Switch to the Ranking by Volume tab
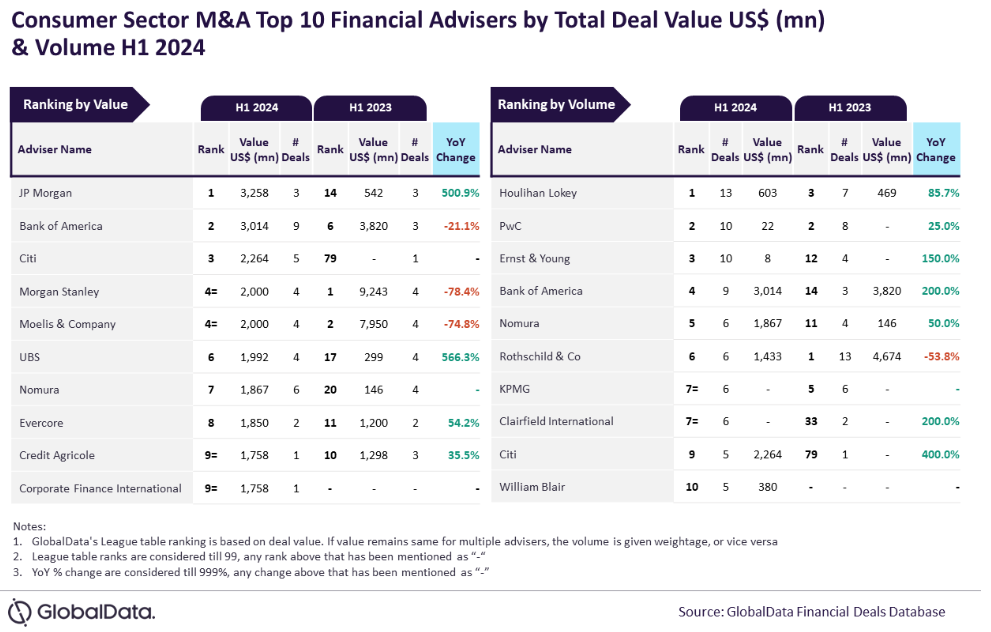991x632 pixels. coord(556,104)
